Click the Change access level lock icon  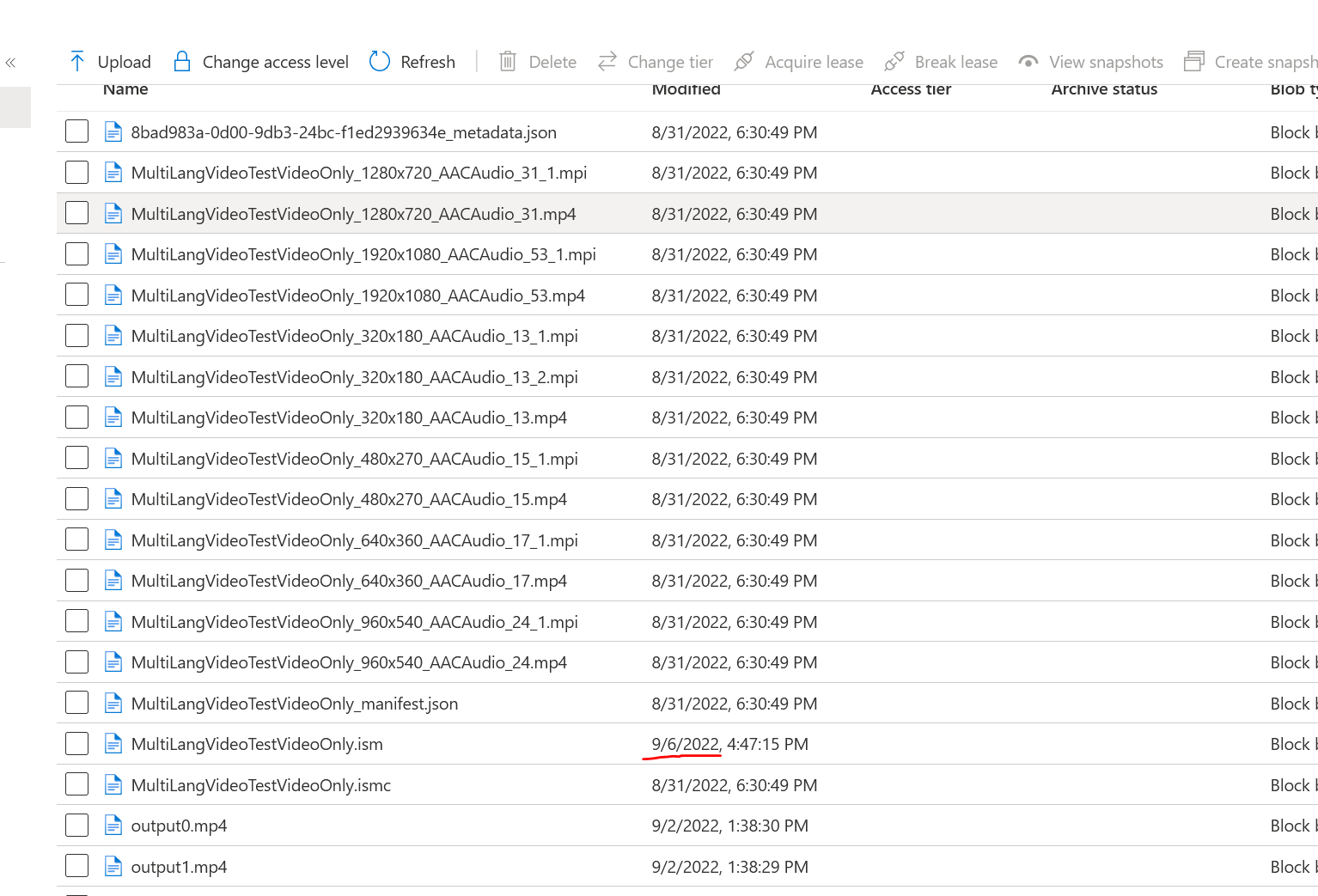tap(182, 61)
